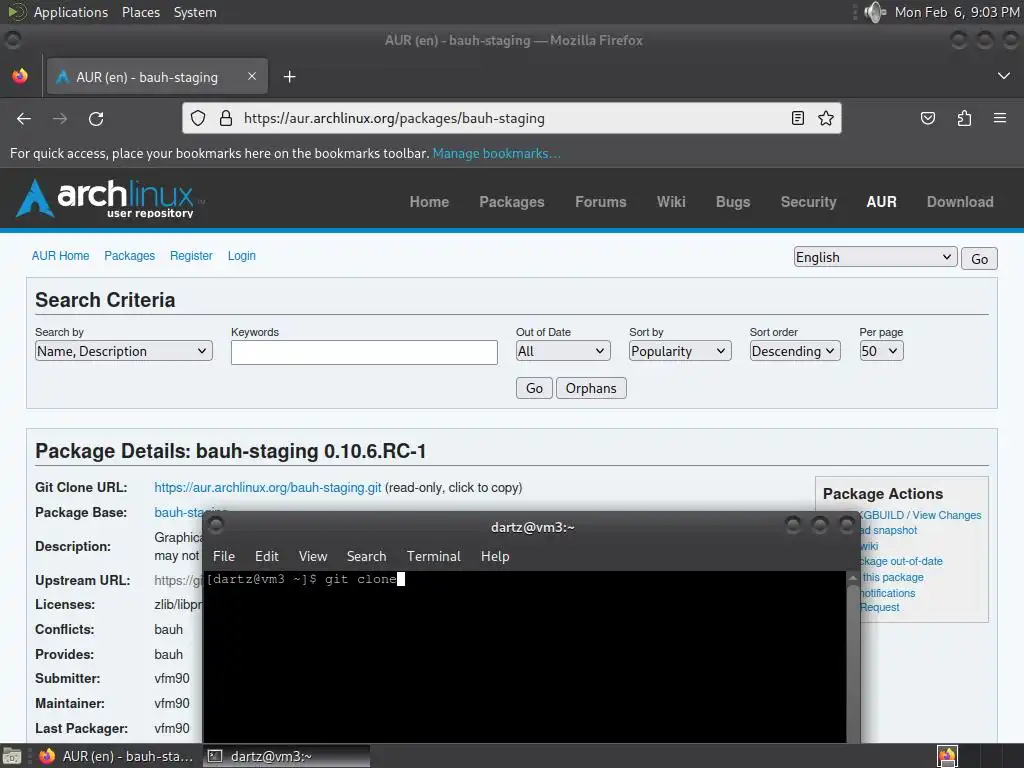Open System menu in top panel
Screen dimensions: 1024x768
tap(195, 12)
